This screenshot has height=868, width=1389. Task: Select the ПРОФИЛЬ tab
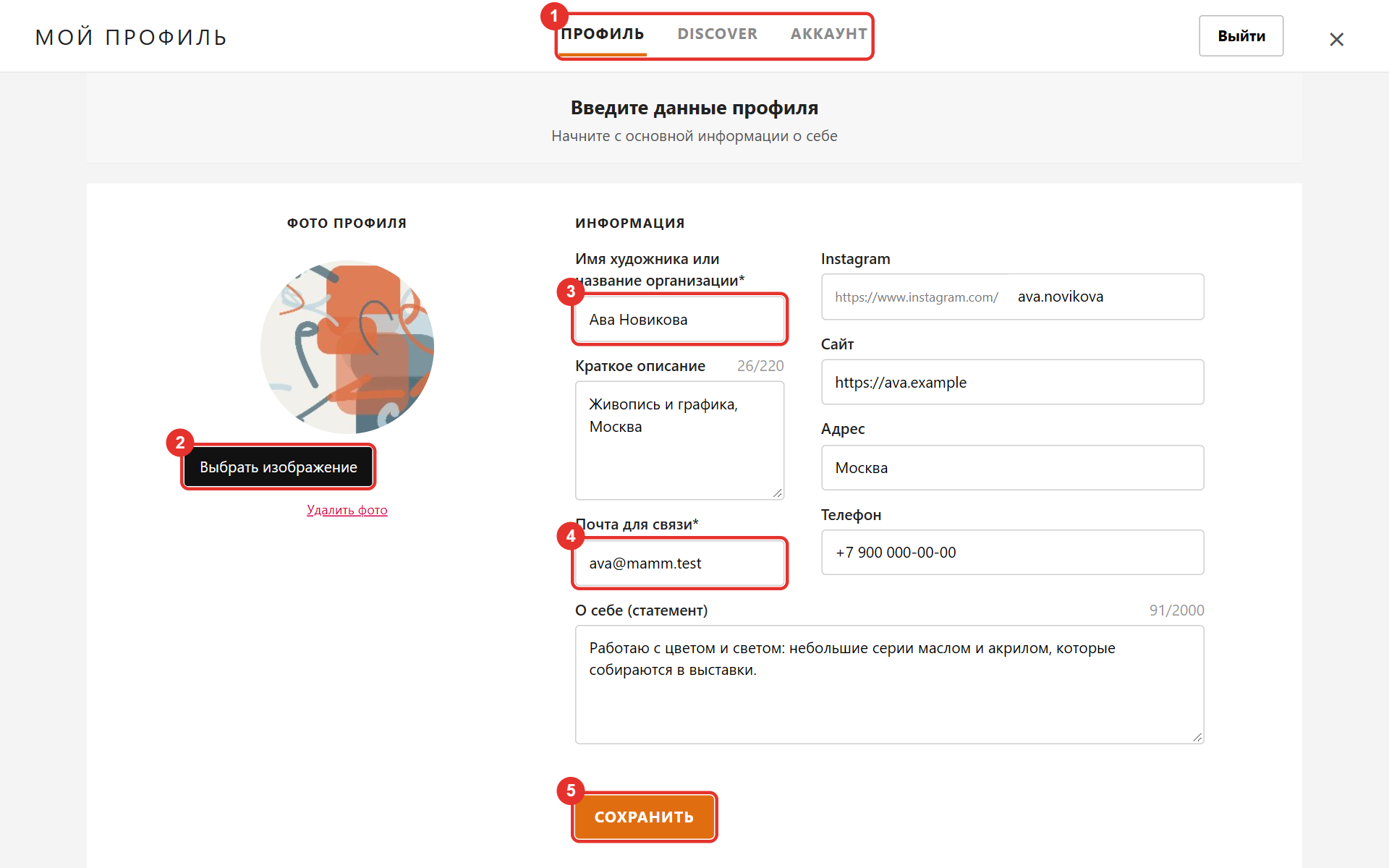603,34
